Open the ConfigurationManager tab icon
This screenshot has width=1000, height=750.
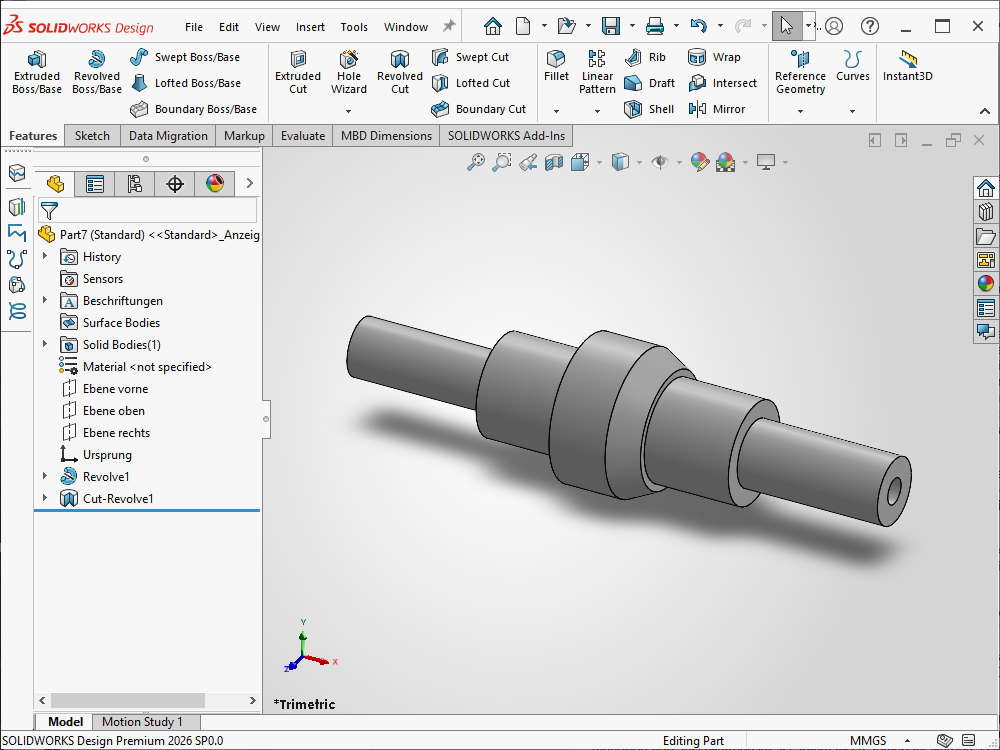tap(135, 183)
